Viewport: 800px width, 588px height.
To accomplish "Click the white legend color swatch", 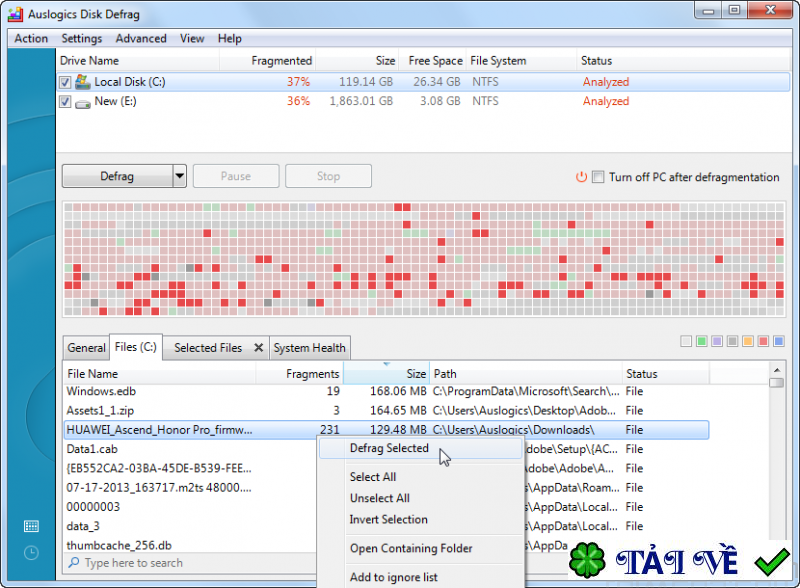I will pyautogui.click(x=686, y=341).
